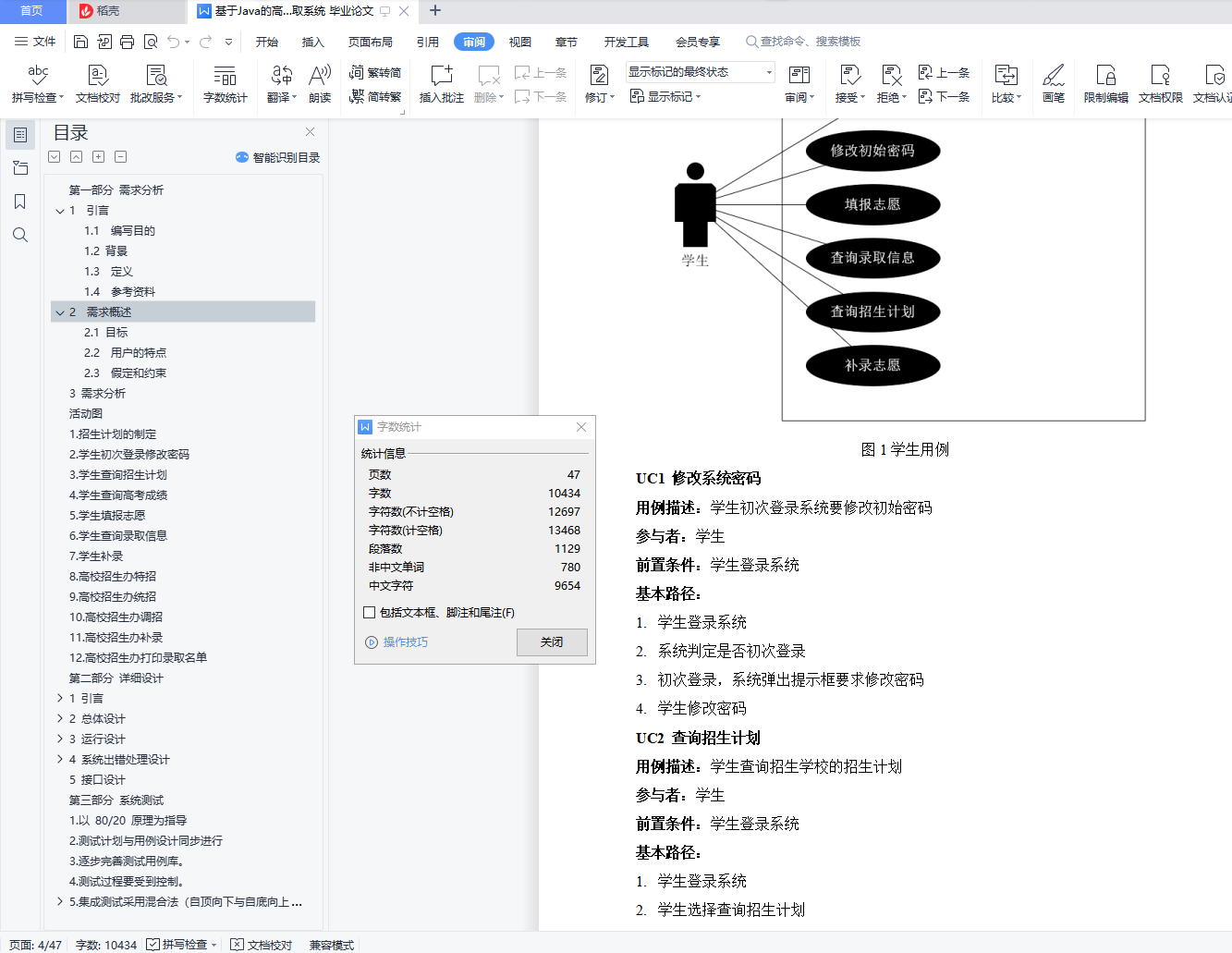Image resolution: width=1232 pixels, height=953 pixels.
Task: Expand the 2 总体设计 outline section
Action: pyautogui.click(x=60, y=719)
